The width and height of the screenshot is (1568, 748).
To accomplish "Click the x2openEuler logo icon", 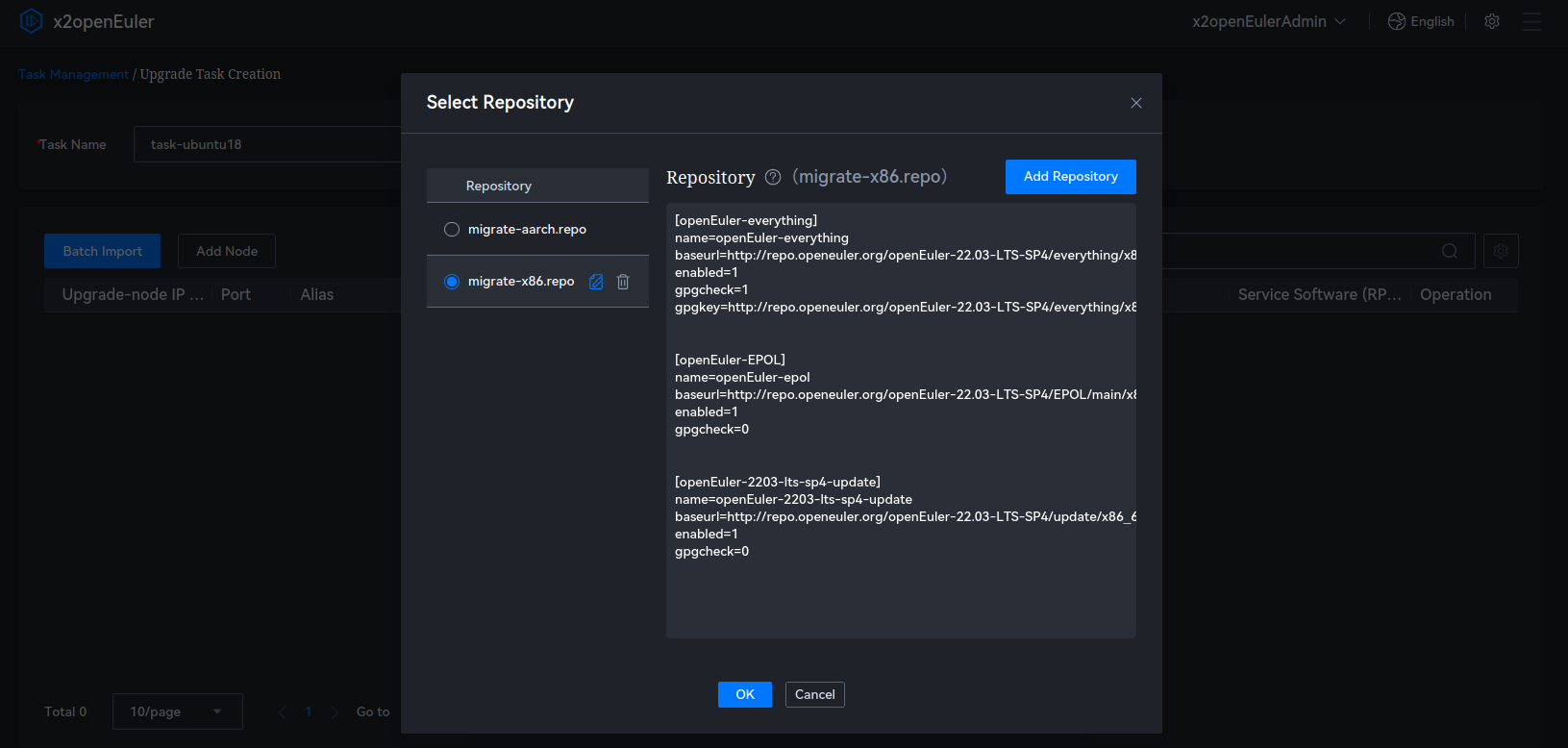I will (x=31, y=21).
